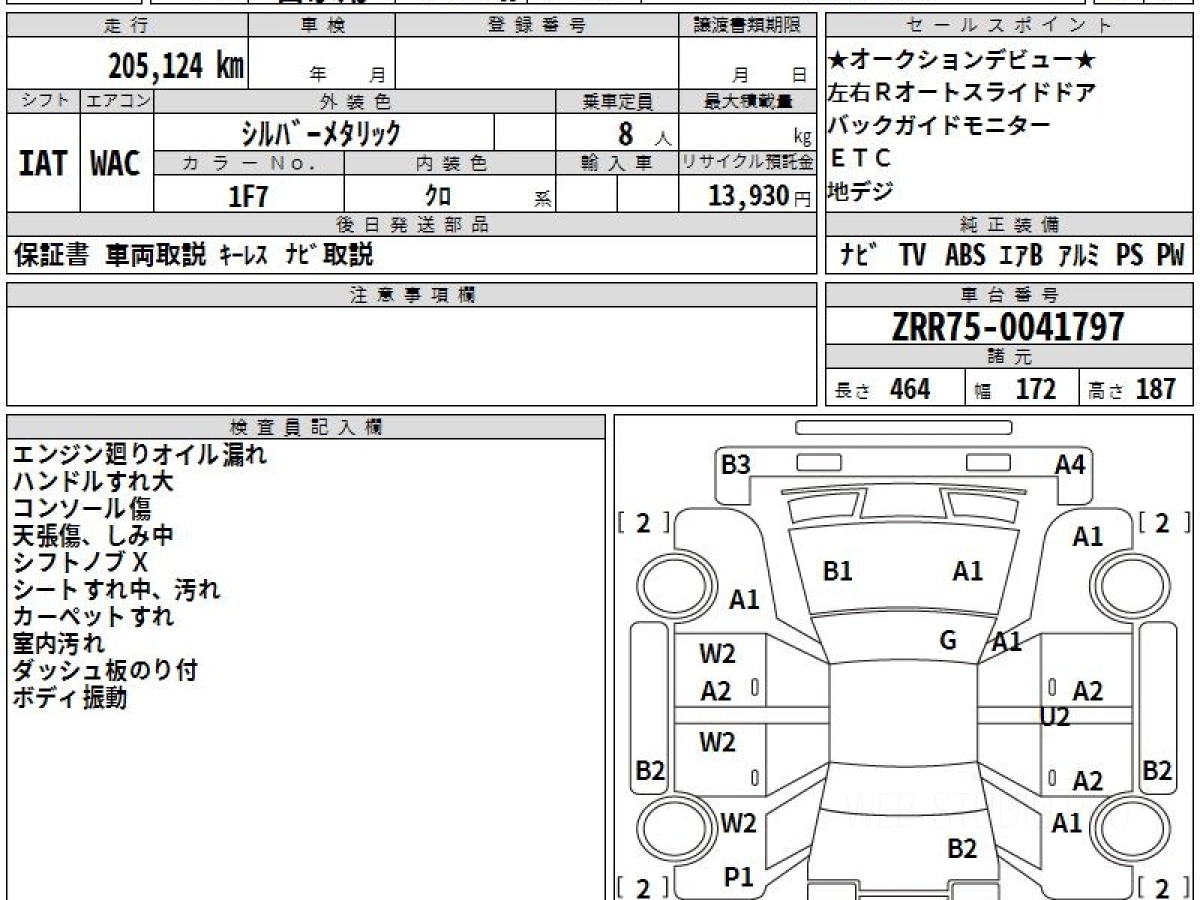Select the 1F7 color code
This screenshot has width=1200, height=900.
click(249, 196)
